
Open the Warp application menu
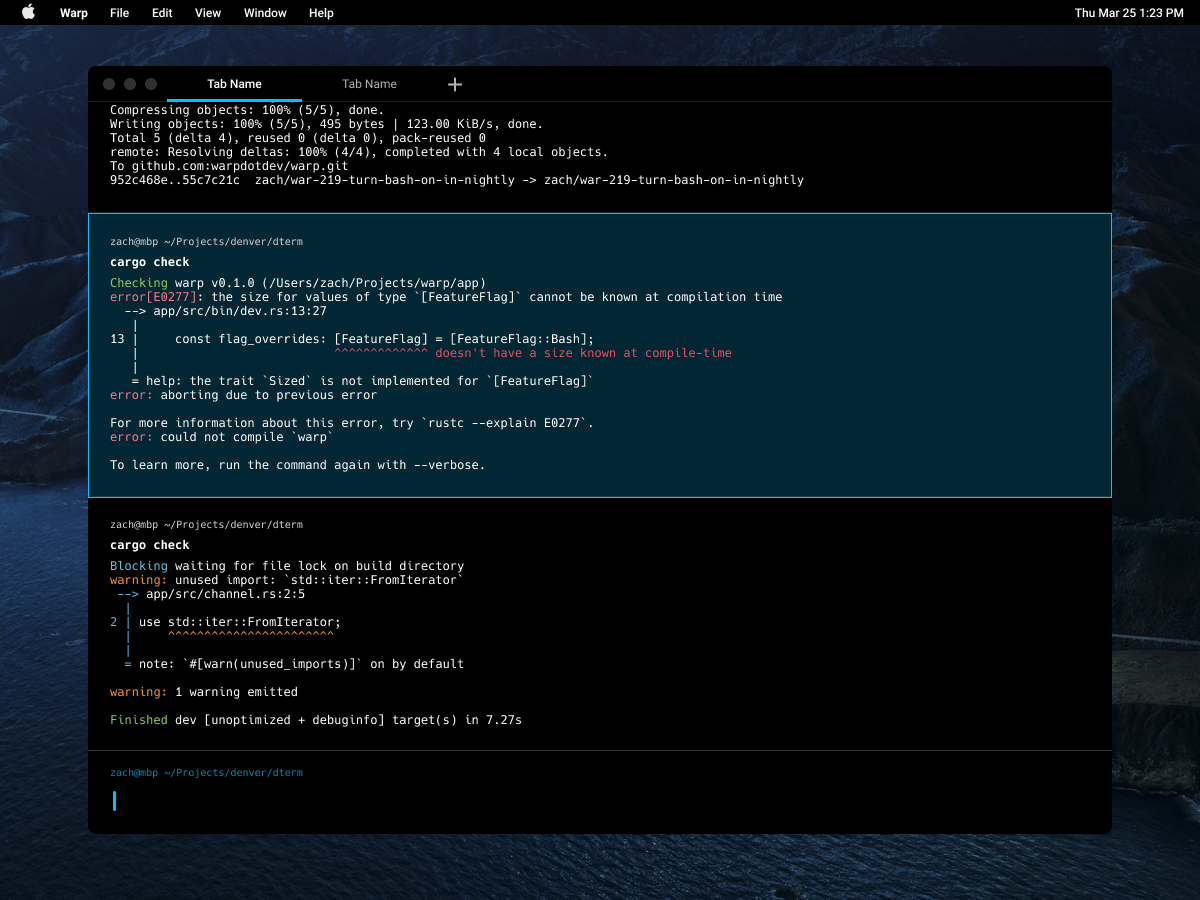(x=73, y=12)
